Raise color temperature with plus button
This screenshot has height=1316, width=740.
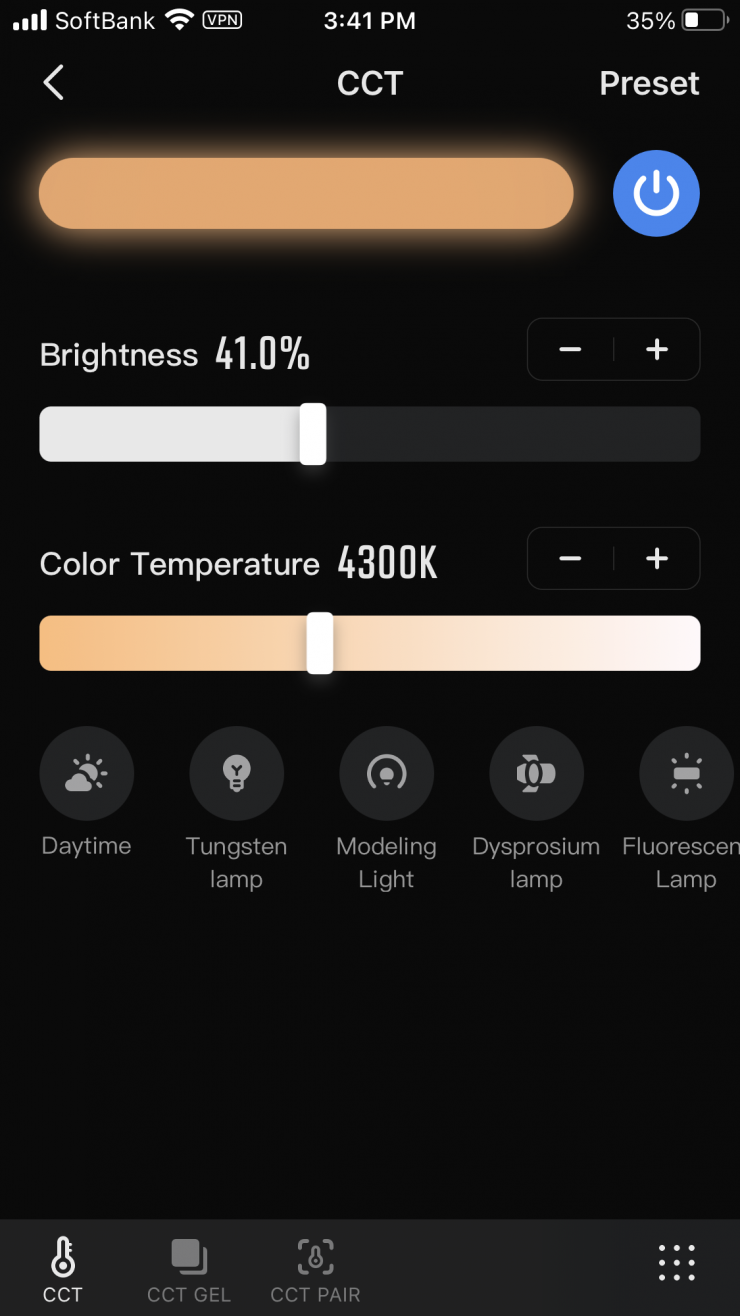[x=657, y=558]
